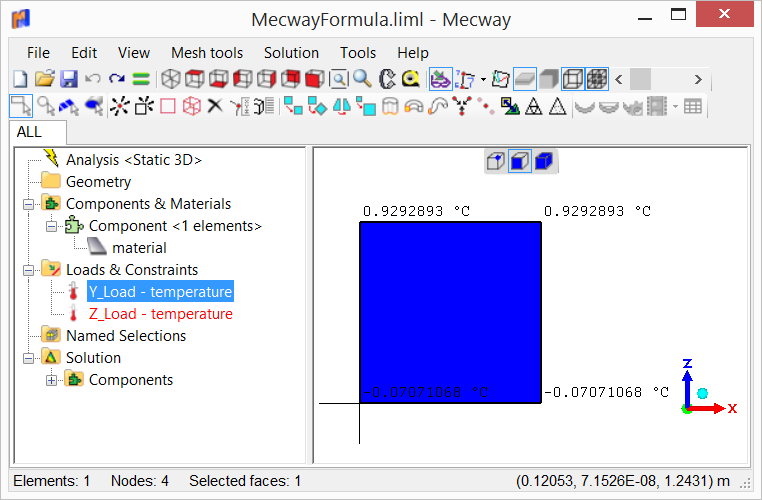
Task: Click the new node burst icon
Action: (x=120, y=106)
